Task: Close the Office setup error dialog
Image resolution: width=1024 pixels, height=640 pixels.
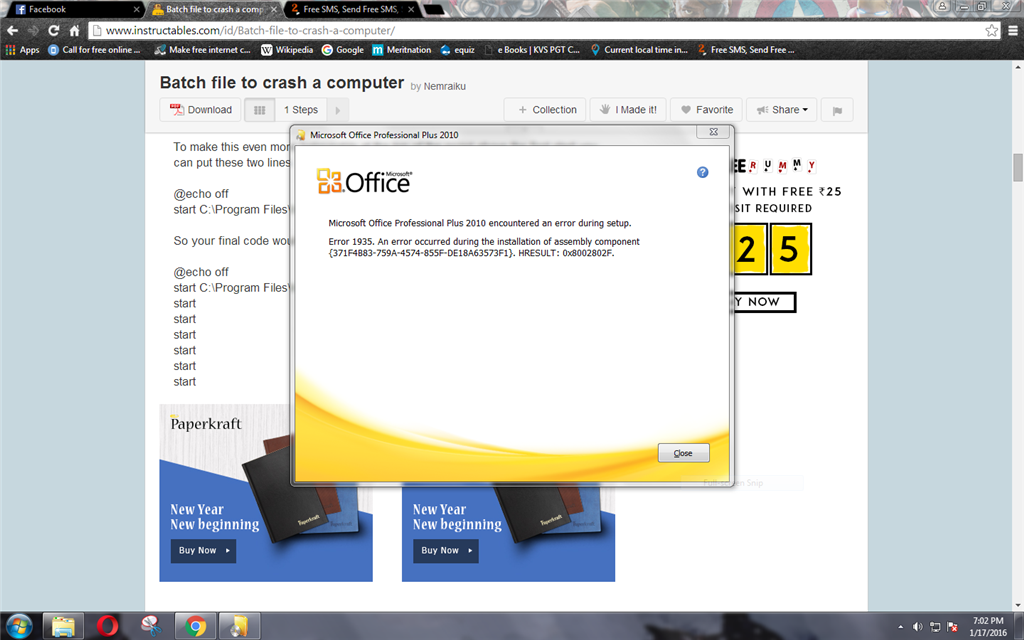Action: point(683,453)
